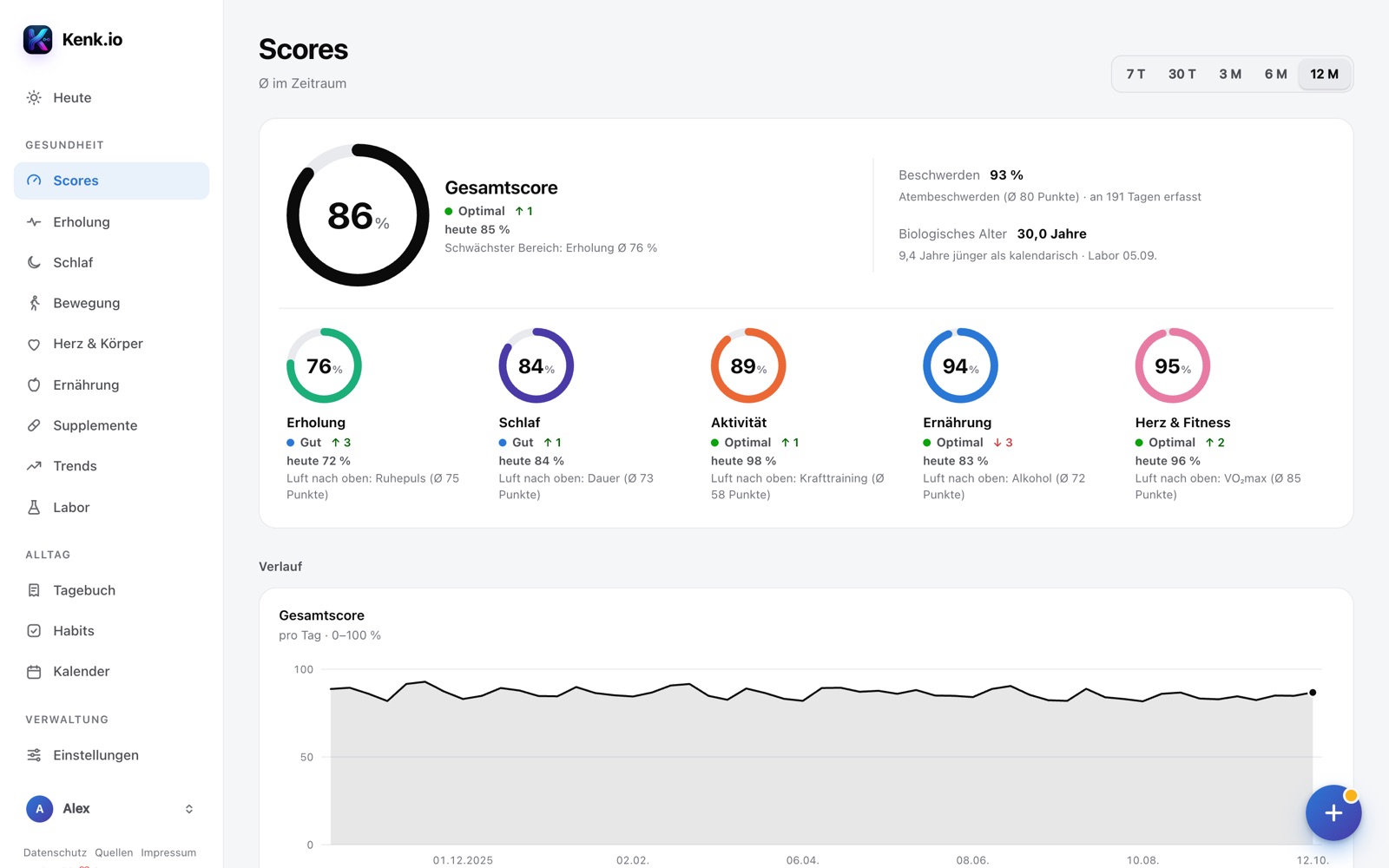
Task: Click the Beschwerden 93 % value
Action: [1006, 175]
